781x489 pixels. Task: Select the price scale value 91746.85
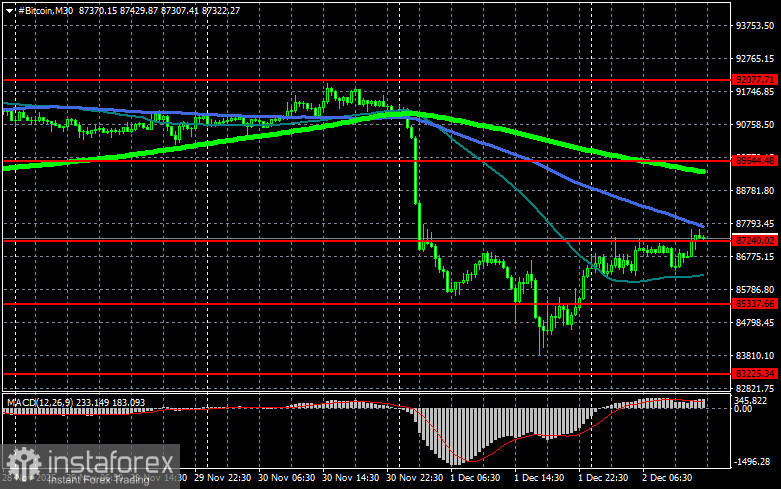click(755, 92)
